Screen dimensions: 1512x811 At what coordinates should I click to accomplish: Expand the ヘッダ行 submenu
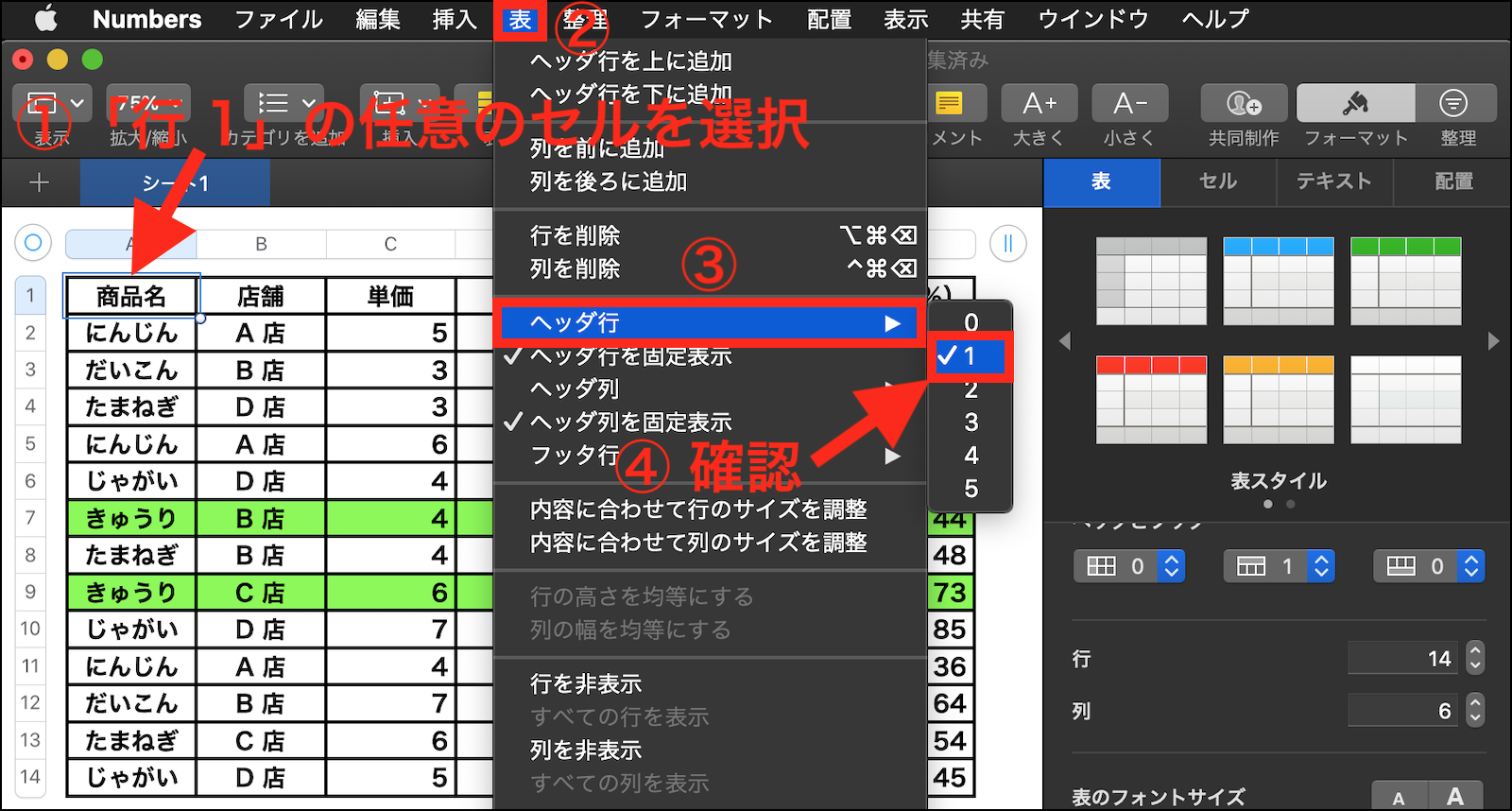tap(710, 323)
